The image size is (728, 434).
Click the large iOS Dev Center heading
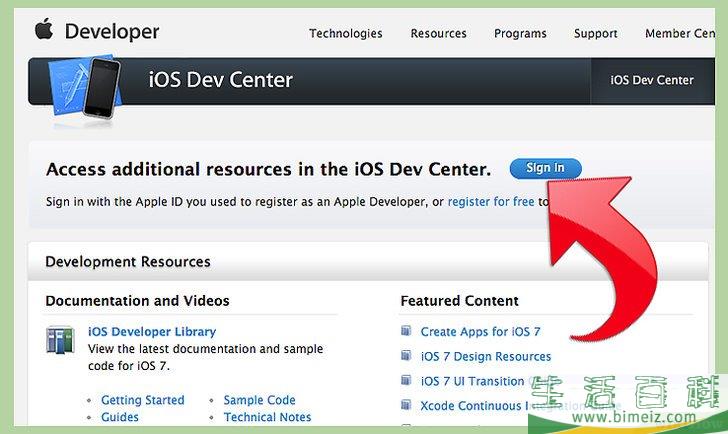(221, 80)
